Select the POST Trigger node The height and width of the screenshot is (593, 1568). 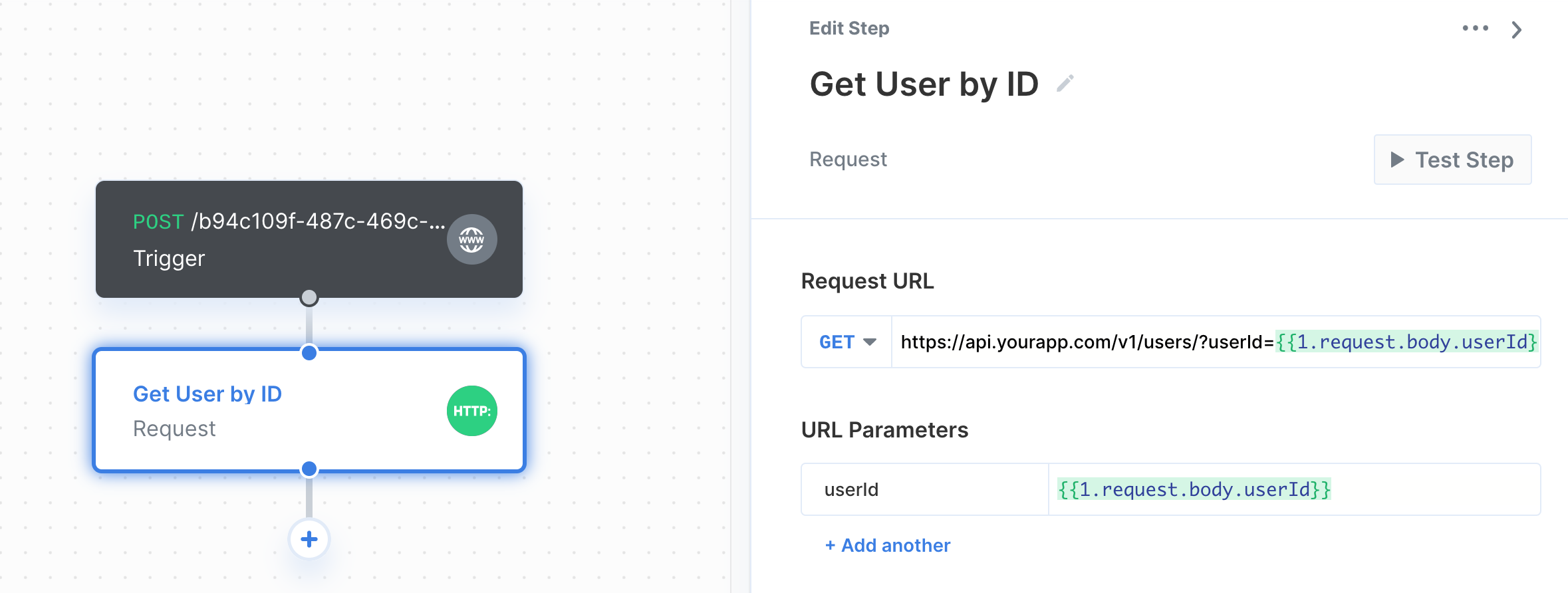point(309,239)
